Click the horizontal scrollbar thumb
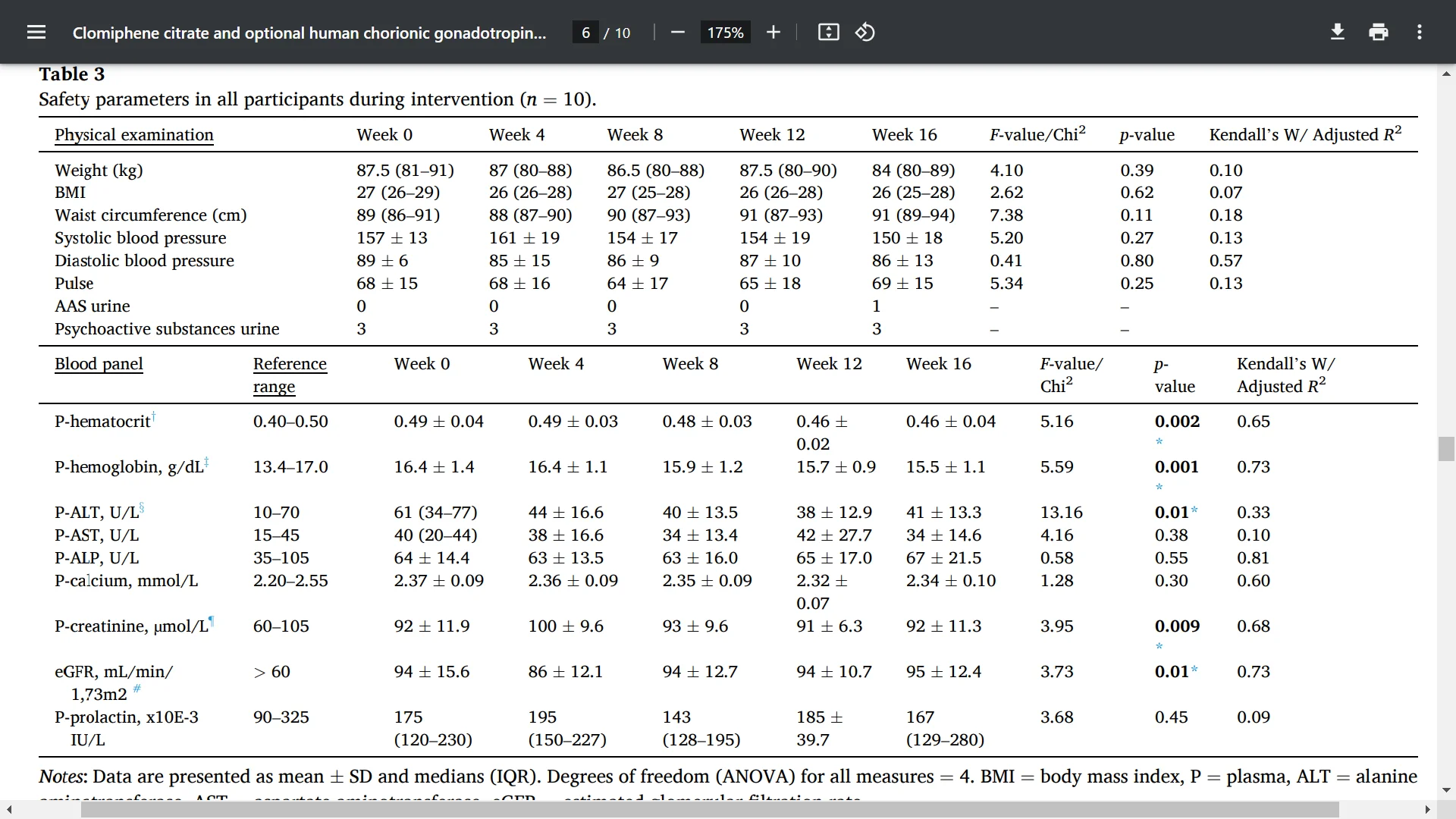Viewport: 1456px width, 819px height. point(710,810)
